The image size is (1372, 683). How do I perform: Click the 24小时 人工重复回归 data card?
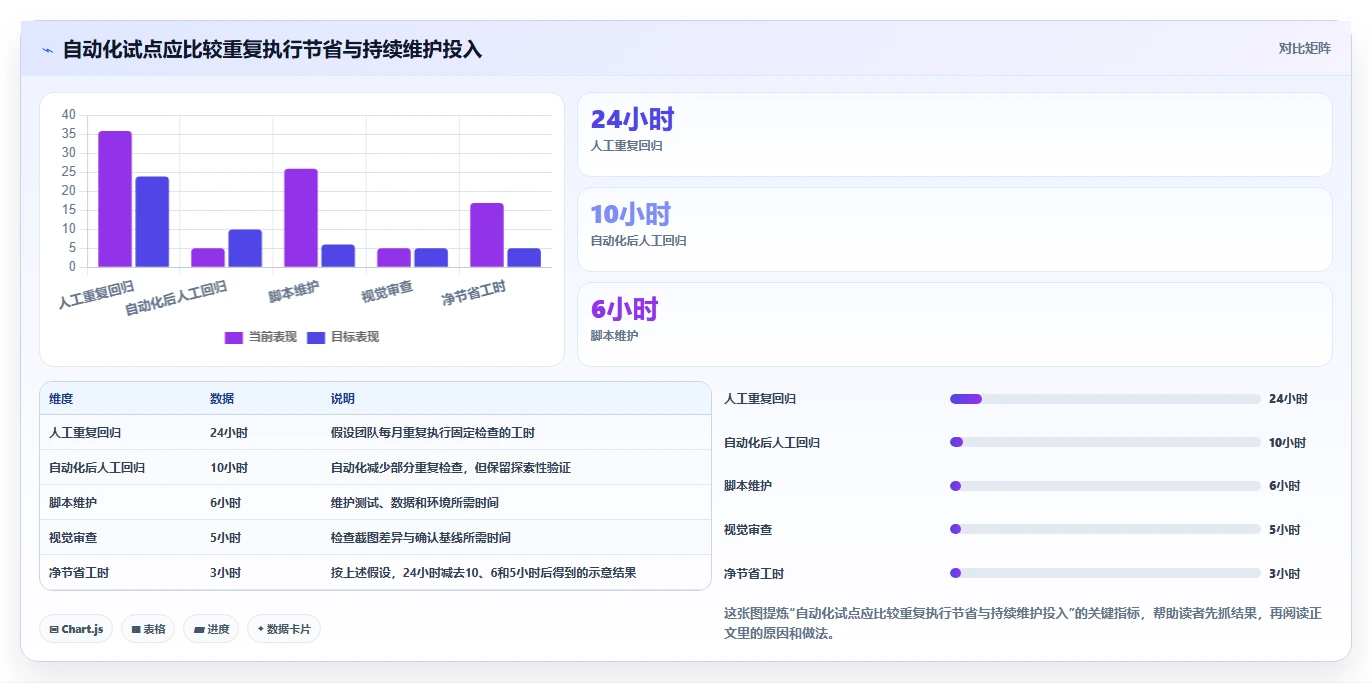tap(955, 135)
